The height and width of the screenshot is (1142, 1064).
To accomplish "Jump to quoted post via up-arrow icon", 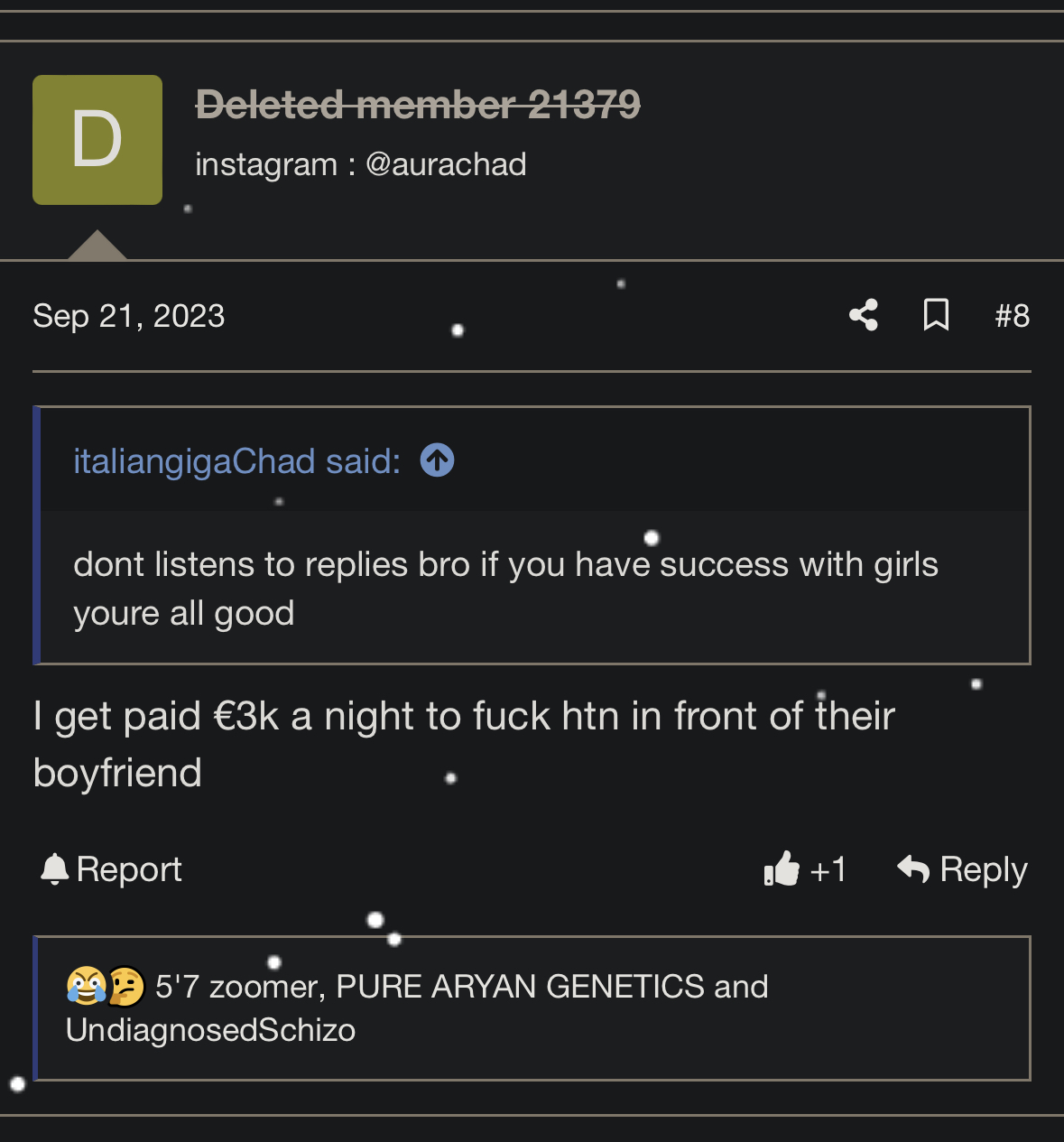I will click(x=437, y=460).
